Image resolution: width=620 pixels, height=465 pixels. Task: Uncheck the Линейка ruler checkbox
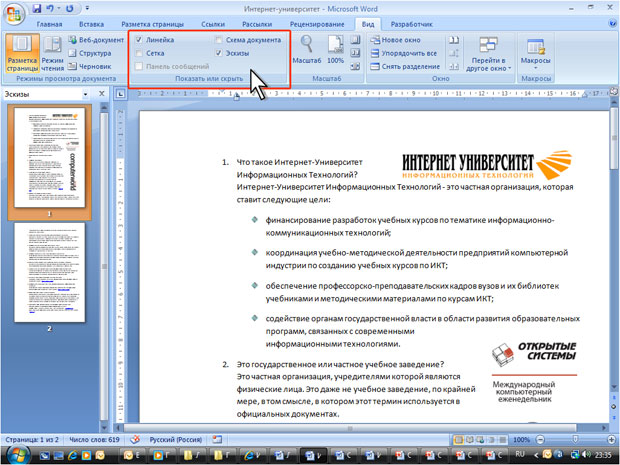[139, 40]
